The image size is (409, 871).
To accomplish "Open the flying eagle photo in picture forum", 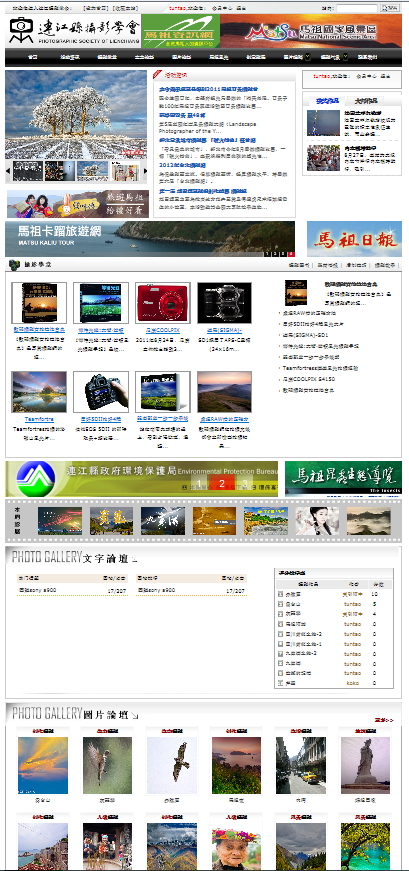I will (172, 765).
